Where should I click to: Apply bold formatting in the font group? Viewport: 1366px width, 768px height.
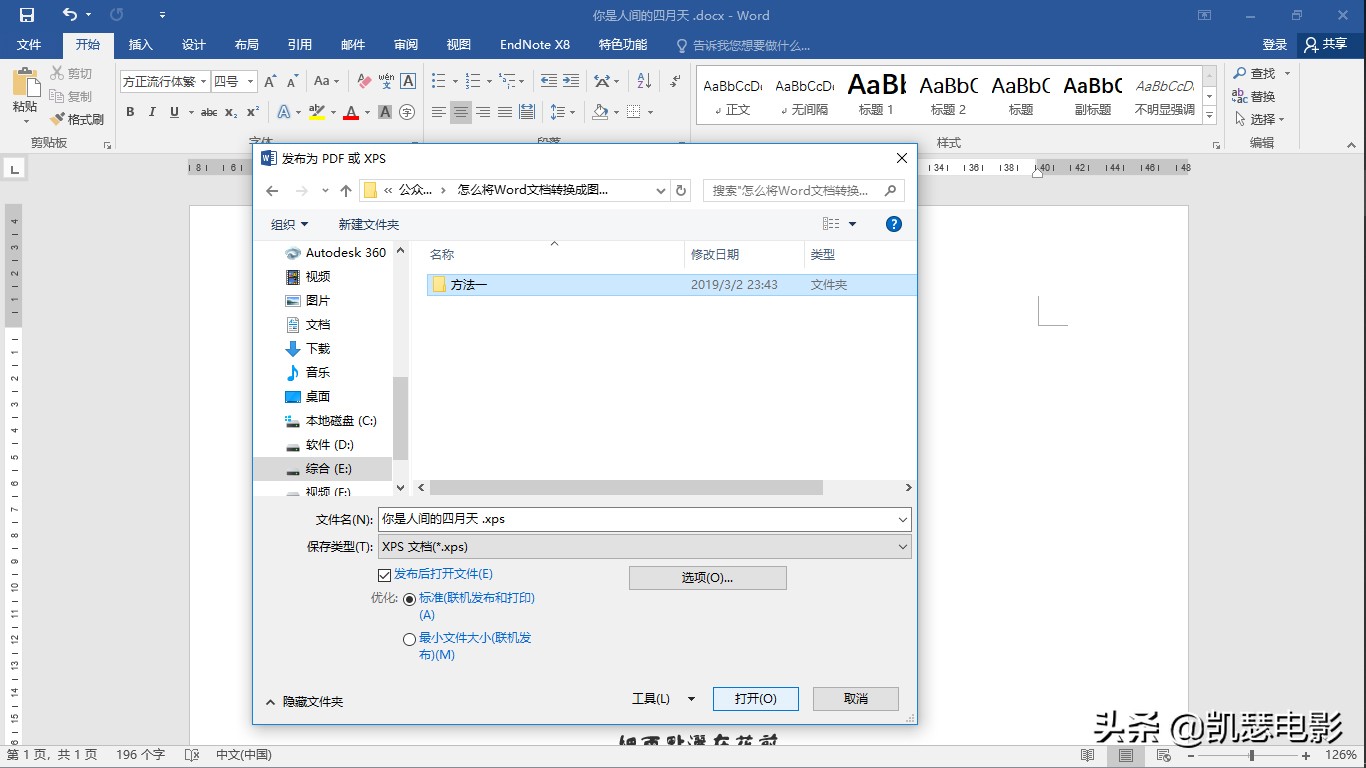pyautogui.click(x=129, y=113)
